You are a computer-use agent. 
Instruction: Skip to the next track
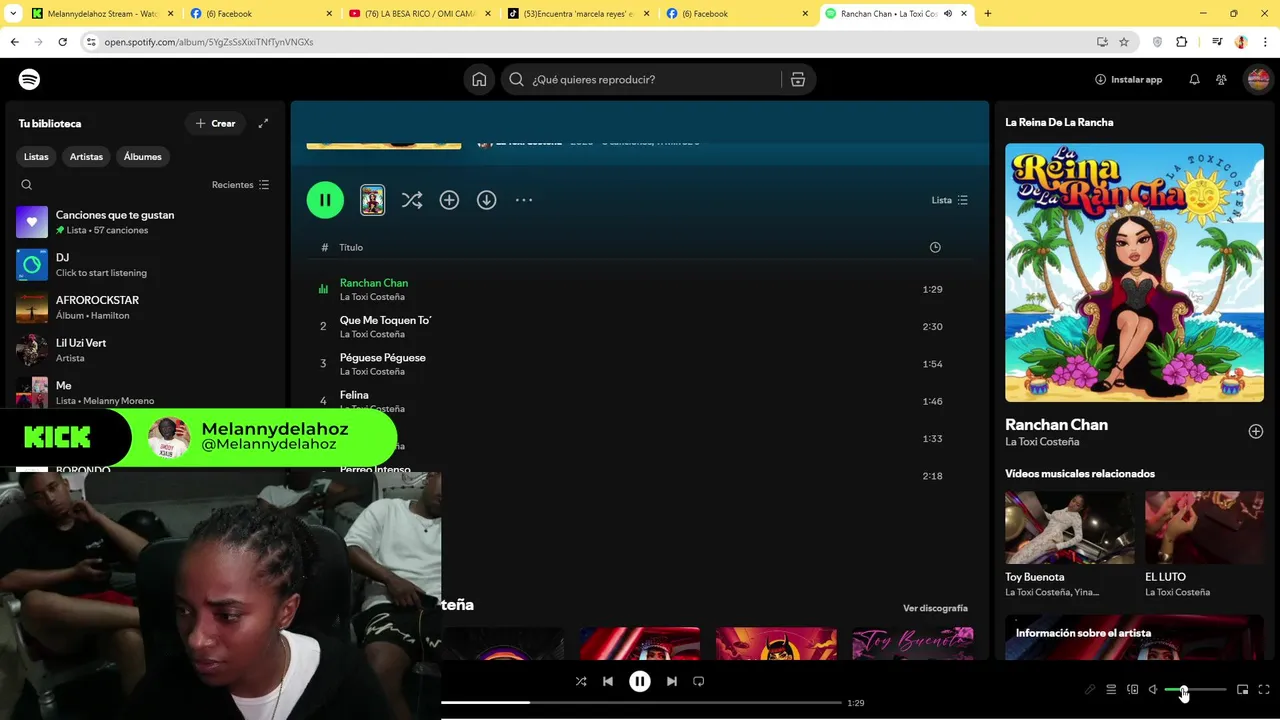672,681
